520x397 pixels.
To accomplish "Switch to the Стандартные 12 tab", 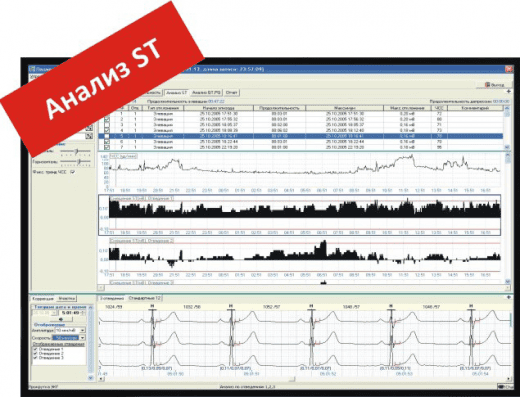I will [145, 298].
